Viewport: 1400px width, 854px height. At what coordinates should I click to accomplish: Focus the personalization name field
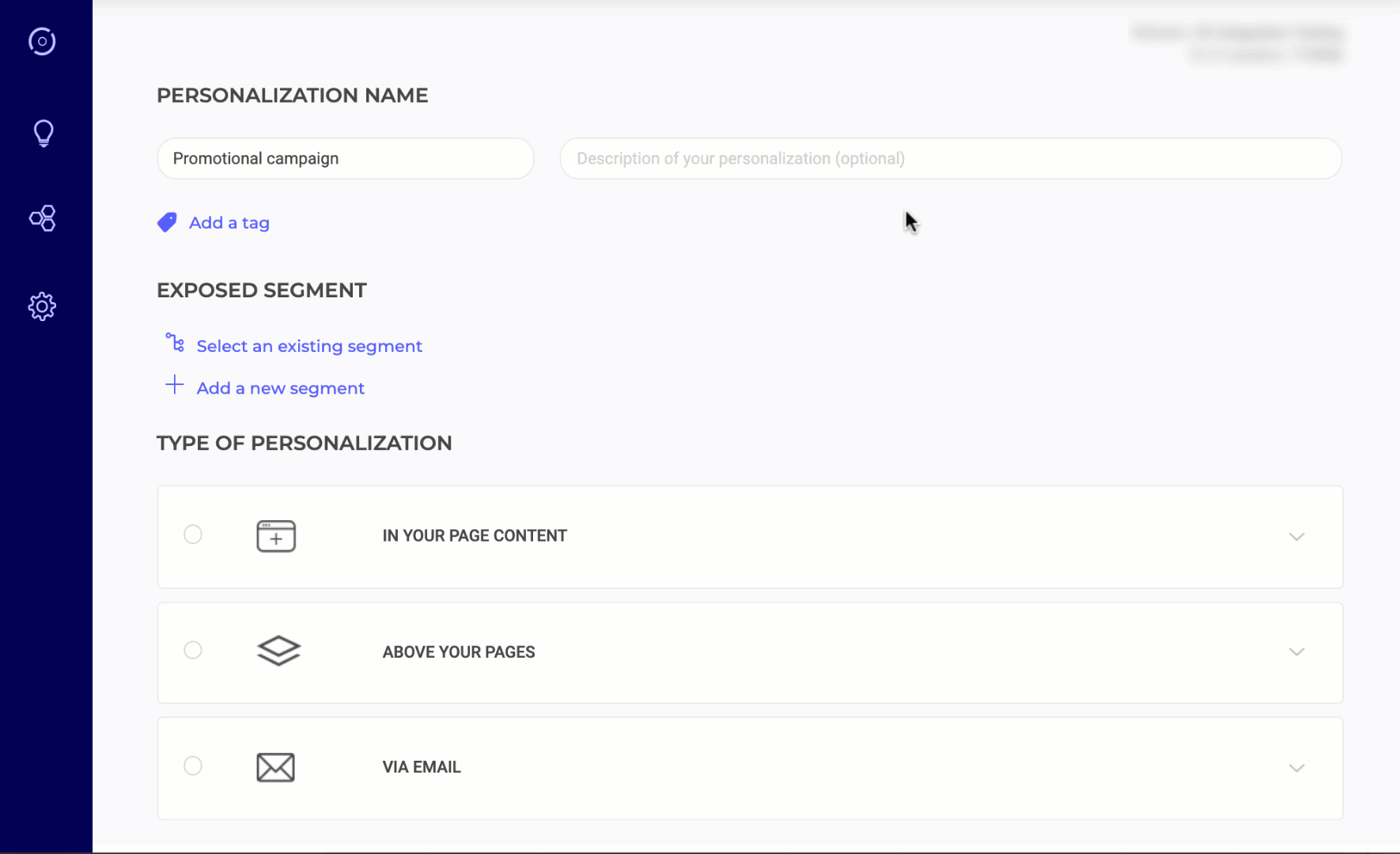(x=346, y=158)
